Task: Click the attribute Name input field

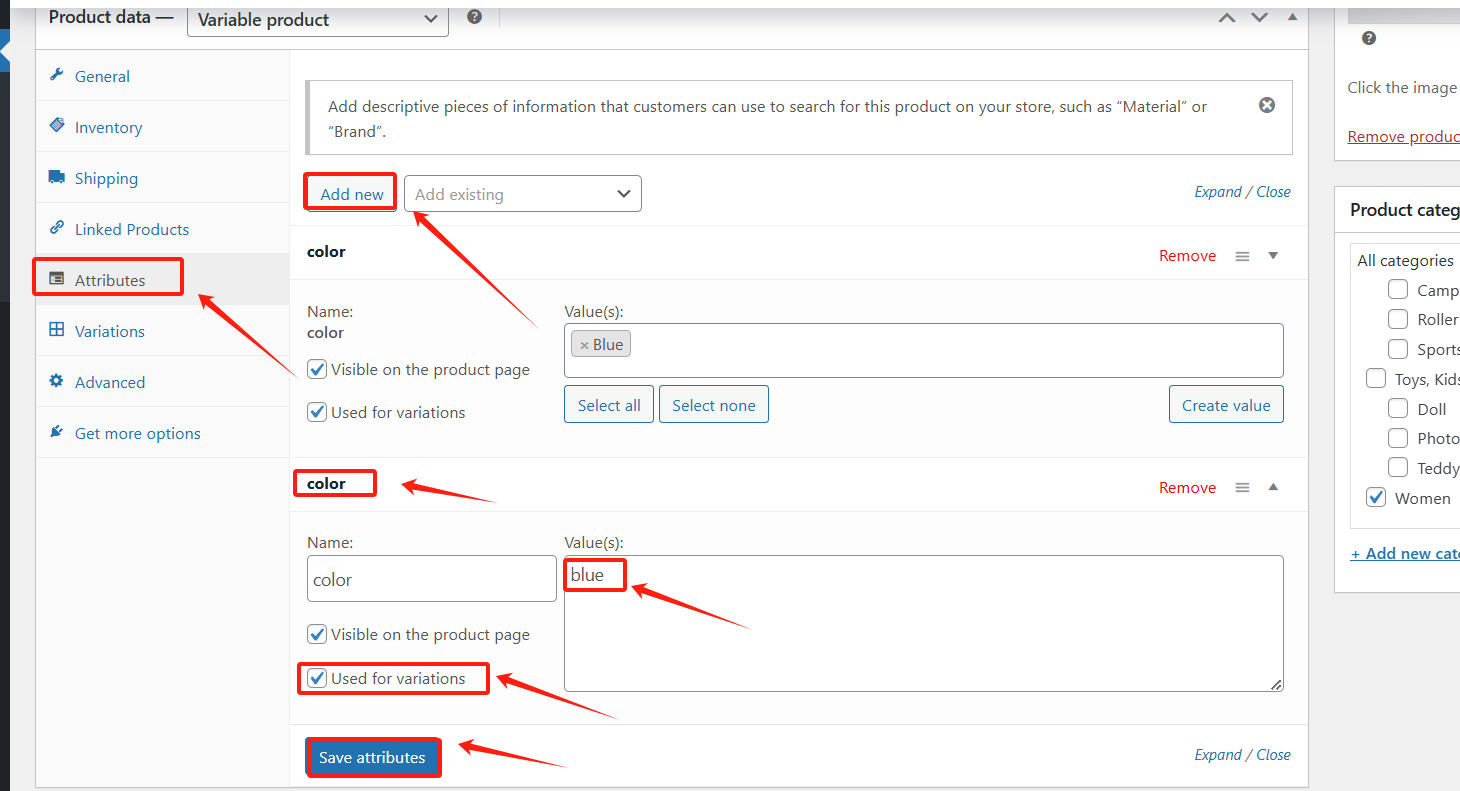Action: tap(431, 579)
